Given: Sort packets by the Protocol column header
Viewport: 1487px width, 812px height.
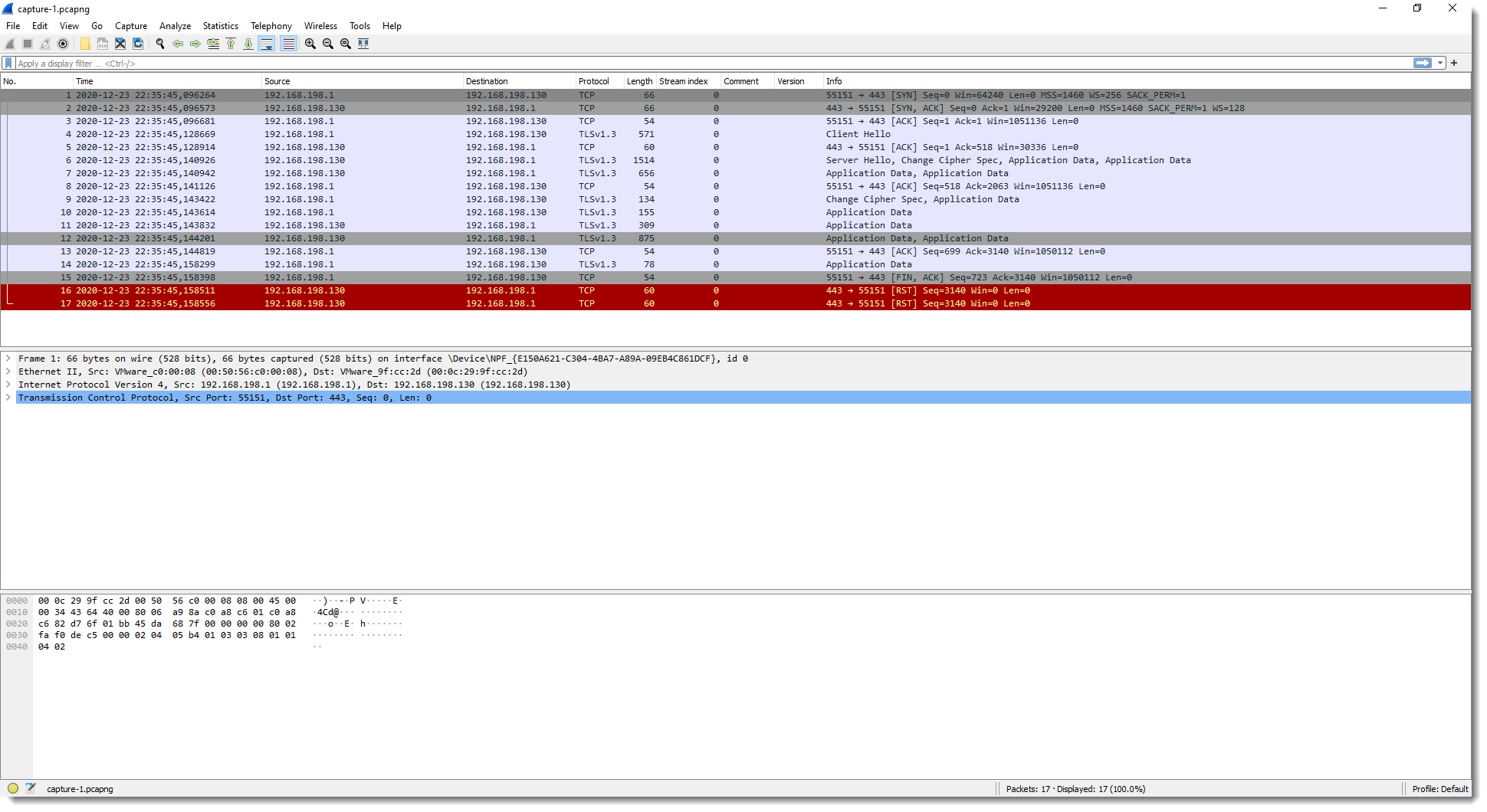Looking at the screenshot, I should 594,81.
